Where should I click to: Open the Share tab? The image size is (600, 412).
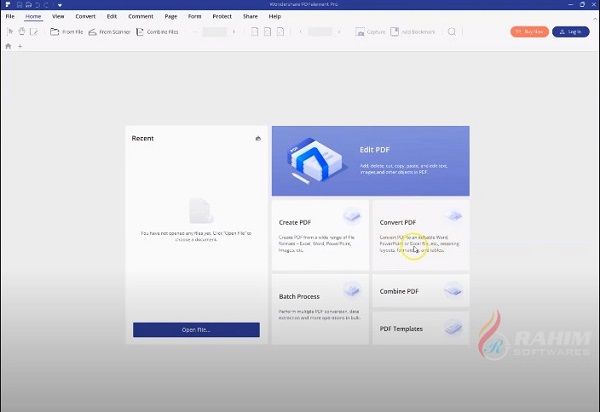(x=250, y=16)
